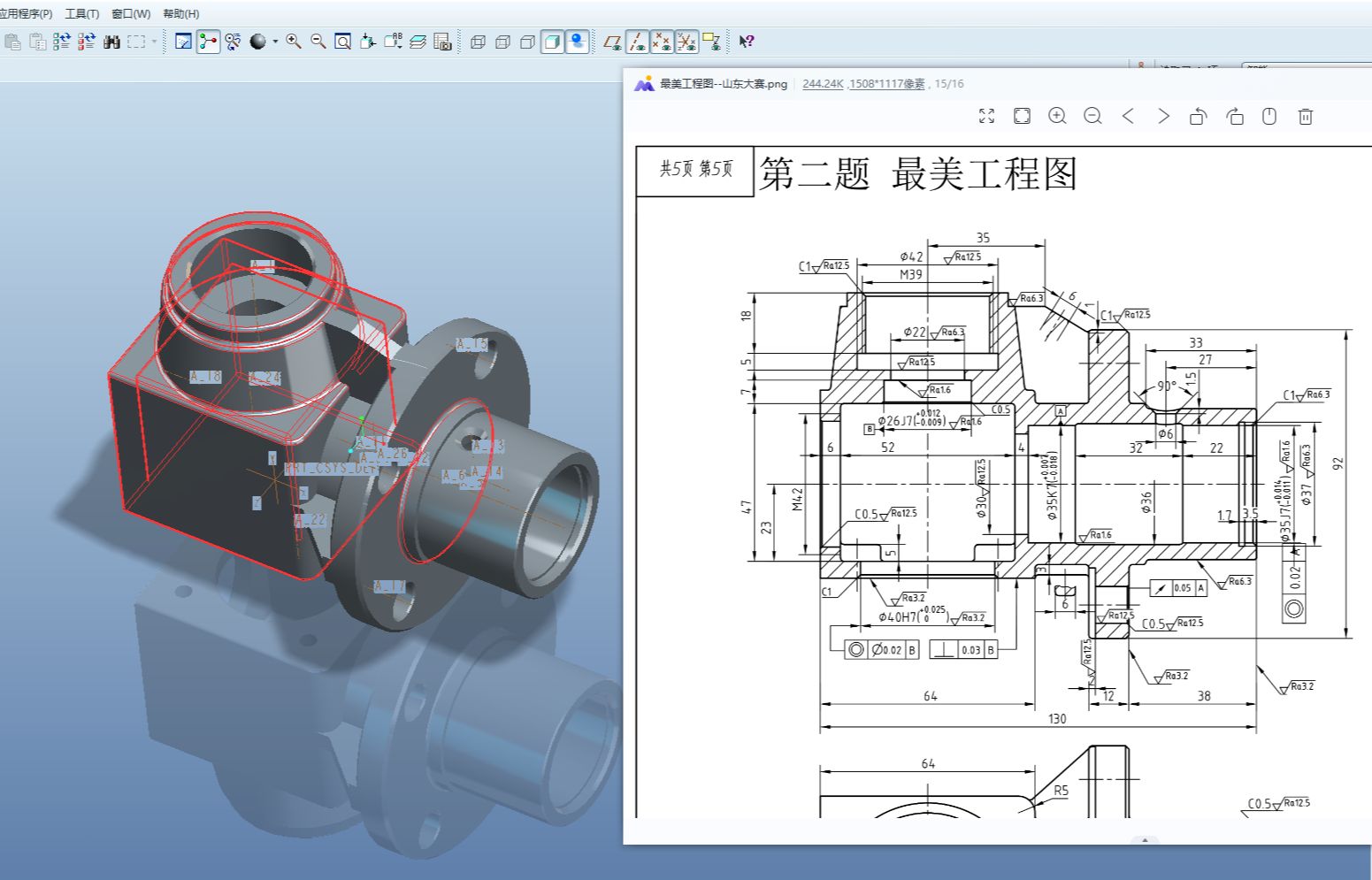This screenshot has height=880, width=1372.
Task: Toggle datum axes display
Action: tap(636, 42)
